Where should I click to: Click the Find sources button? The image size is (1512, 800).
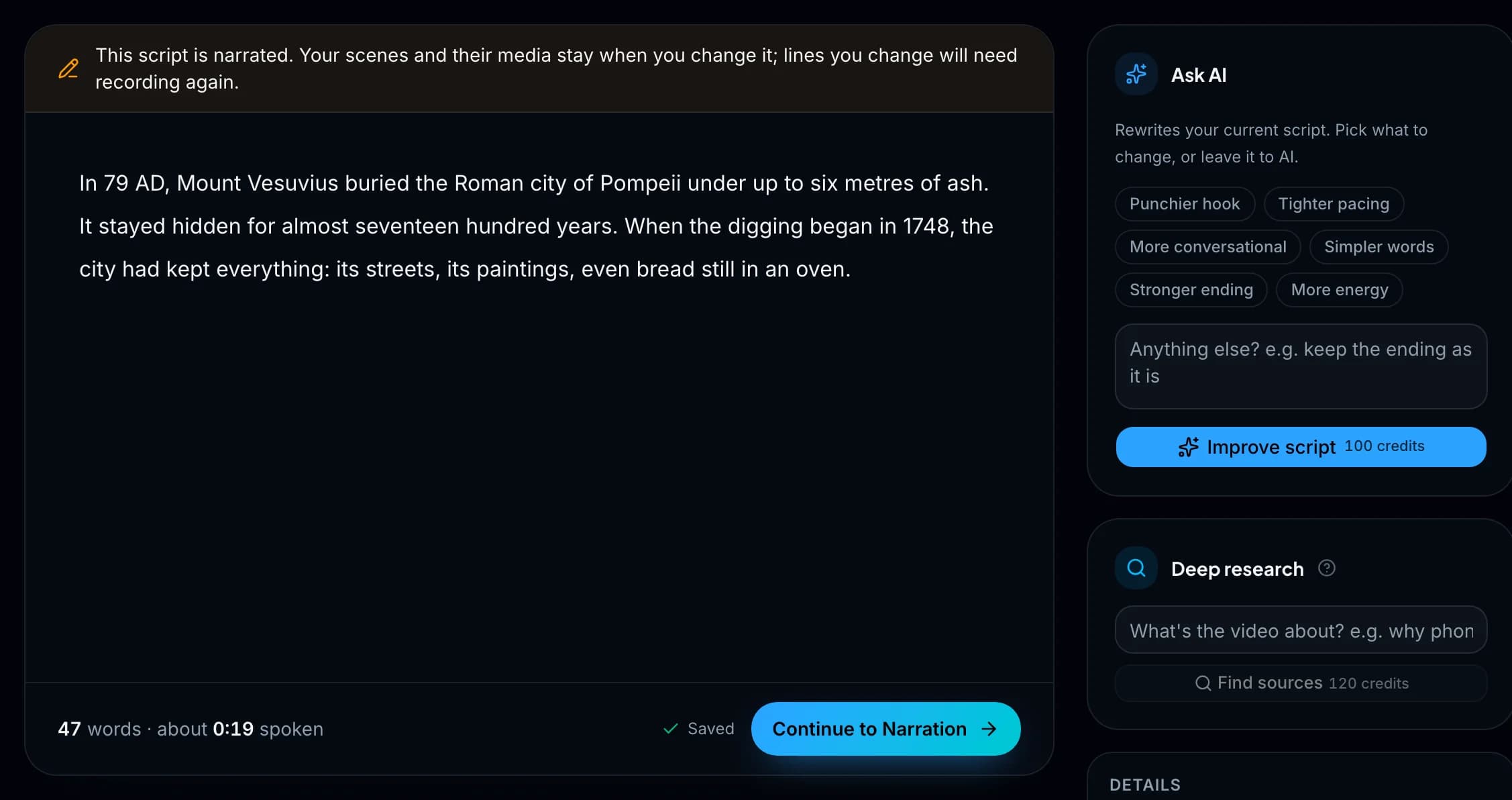(x=1301, y=683)
